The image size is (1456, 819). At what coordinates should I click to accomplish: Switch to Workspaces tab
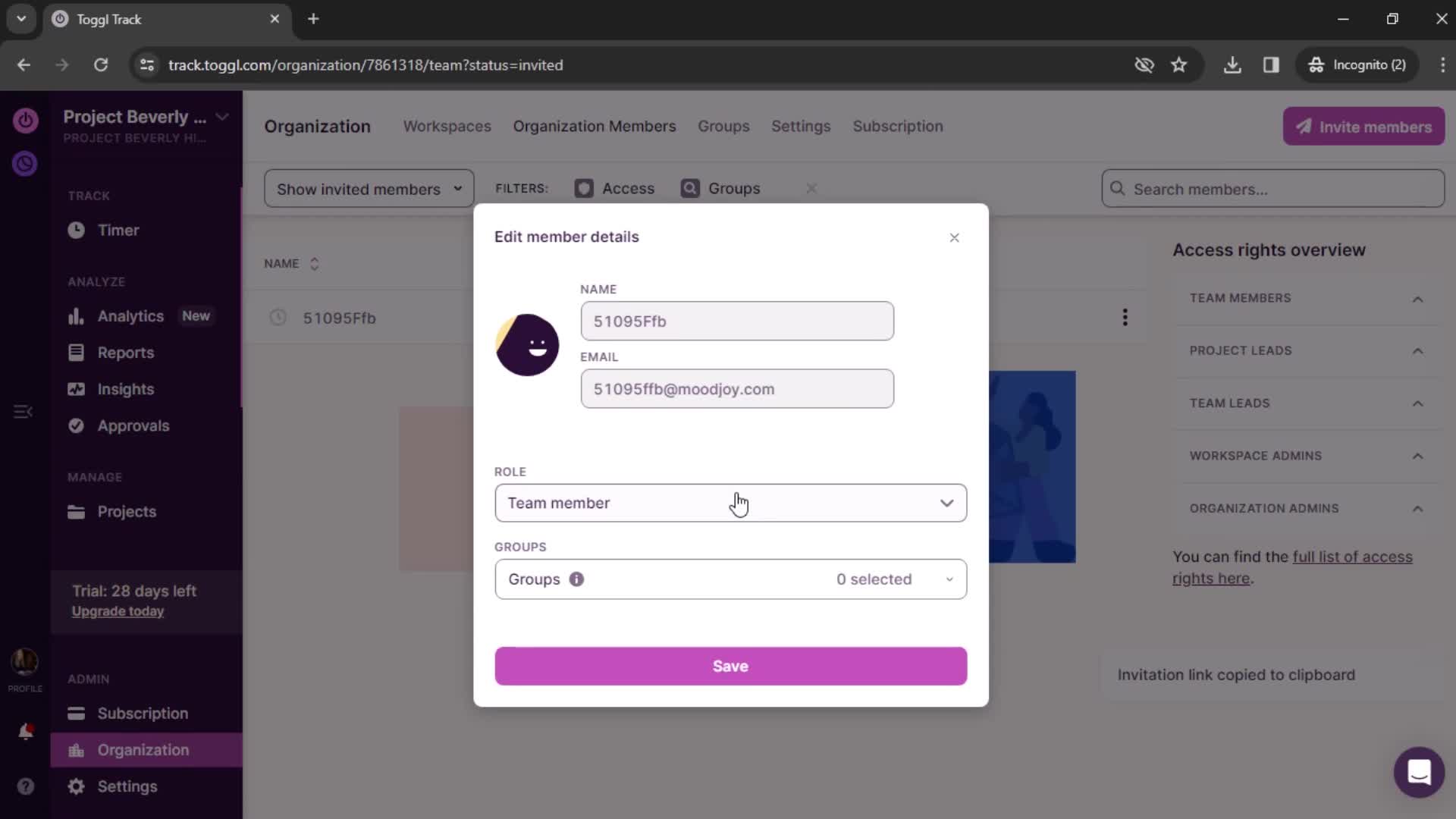click(x=447, y=126)
